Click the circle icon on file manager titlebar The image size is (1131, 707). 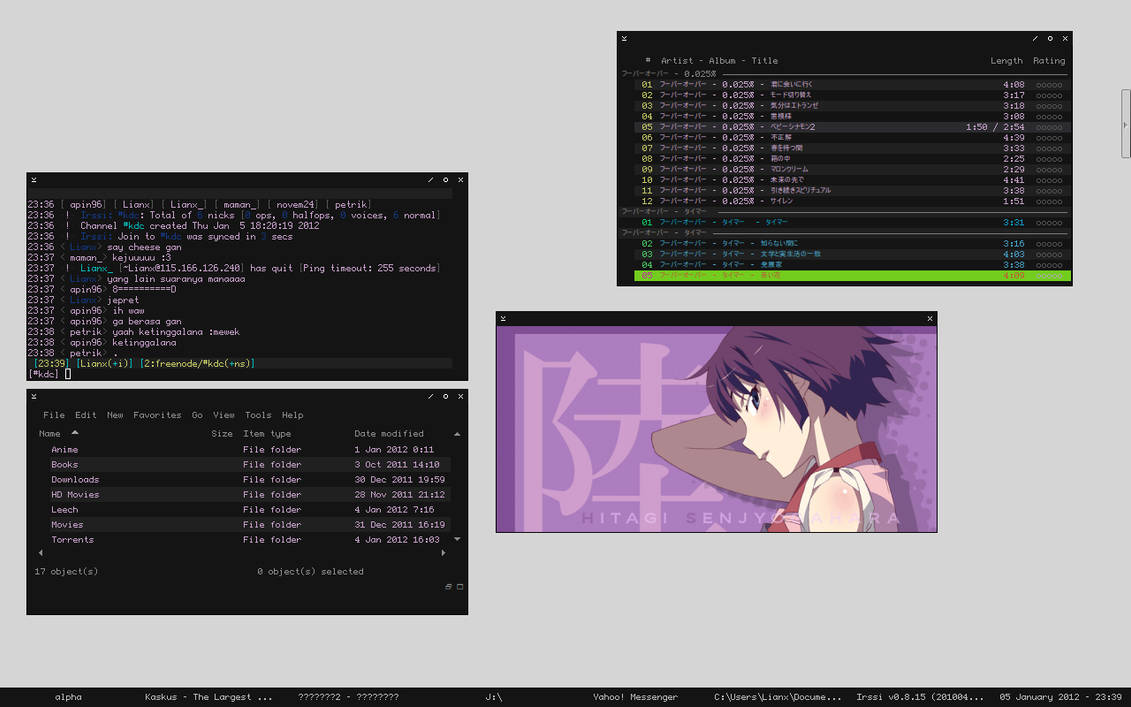point(446,396)
